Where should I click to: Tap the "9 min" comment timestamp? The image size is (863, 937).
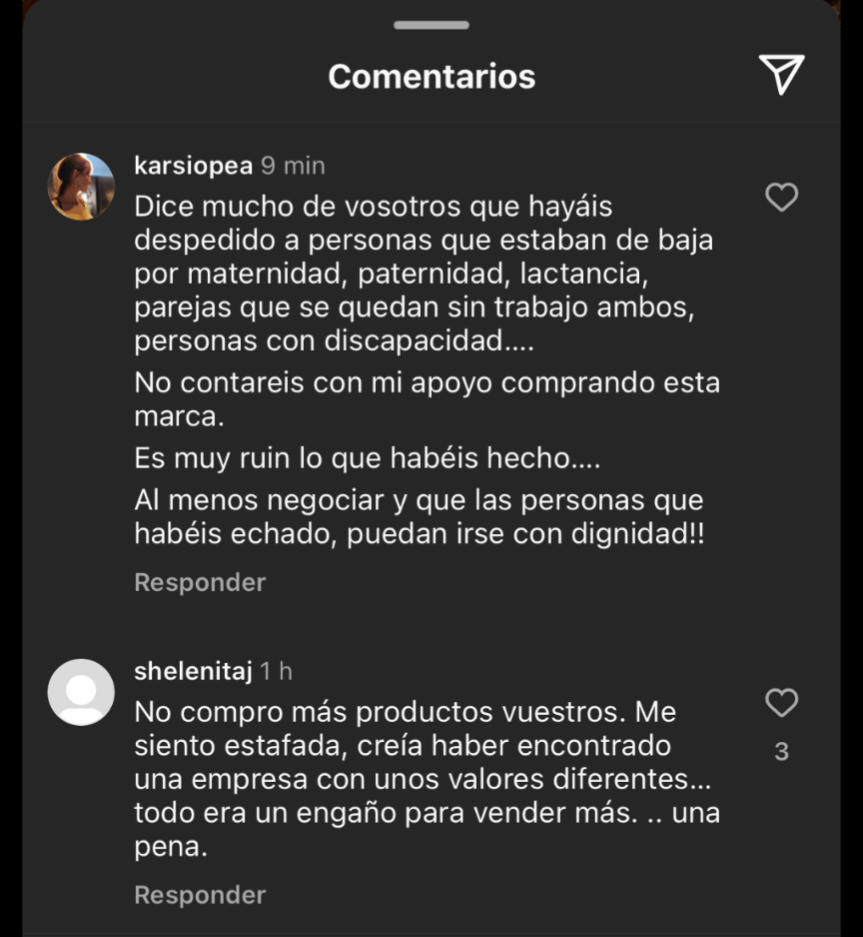293,165
